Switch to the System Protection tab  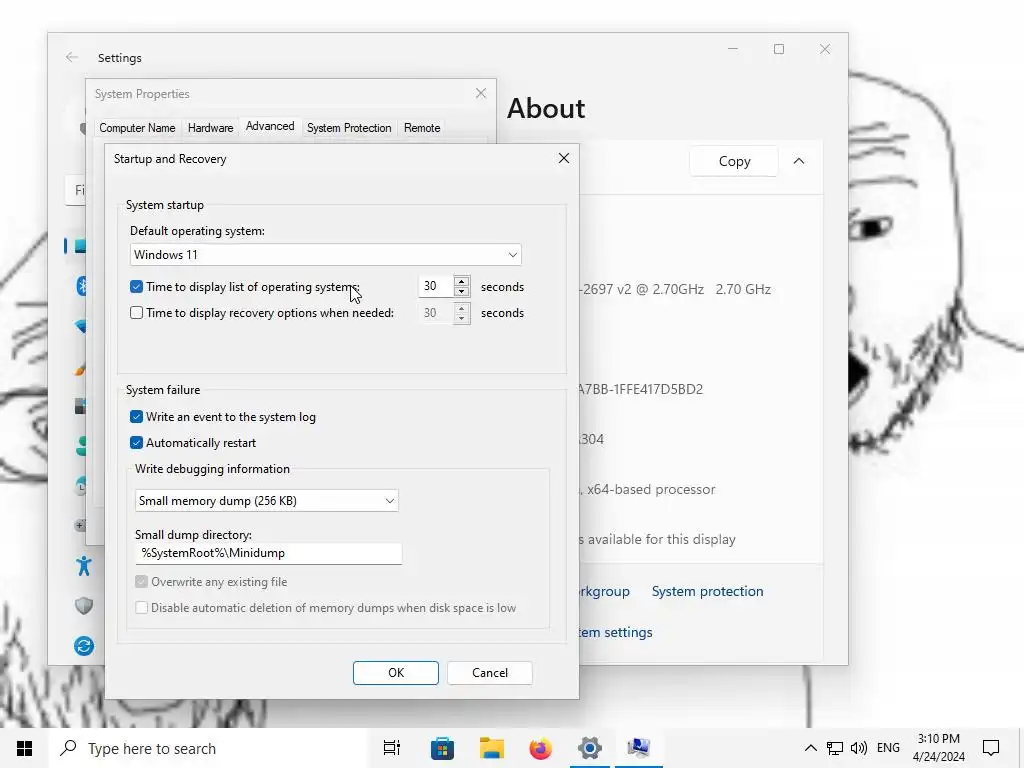(349, 128)
